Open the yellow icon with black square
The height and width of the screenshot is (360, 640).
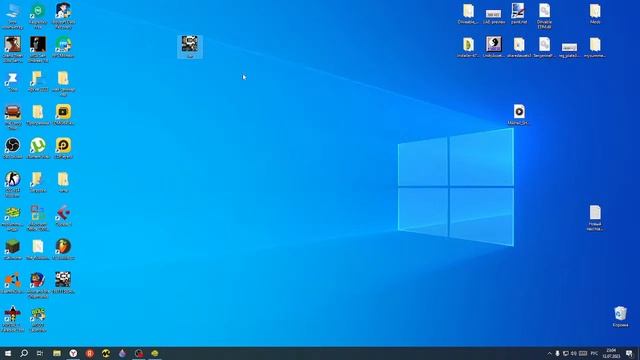pyautogui.click(x=63, y=114)
